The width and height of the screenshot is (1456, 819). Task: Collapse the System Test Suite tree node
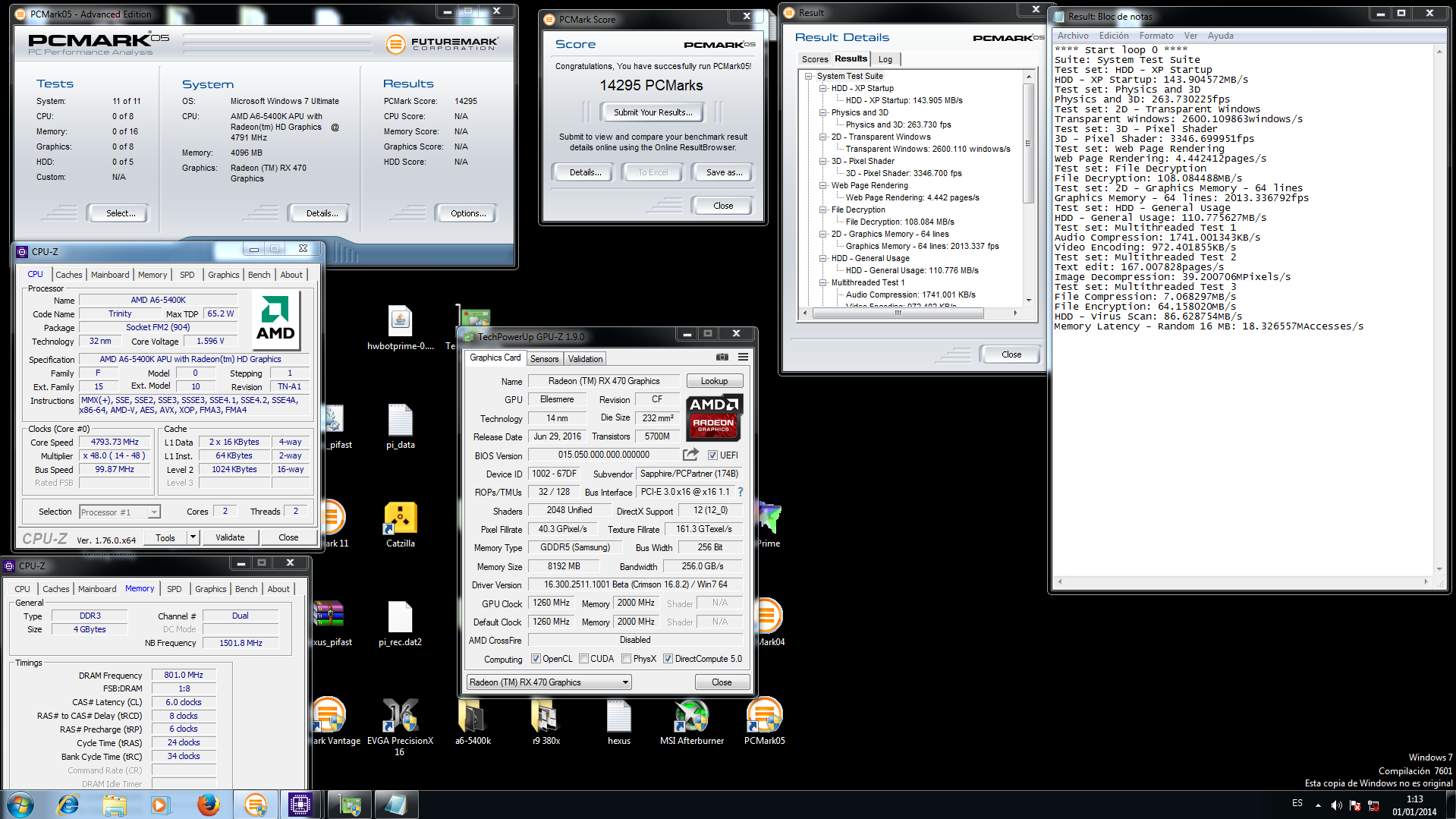(809, 77)
